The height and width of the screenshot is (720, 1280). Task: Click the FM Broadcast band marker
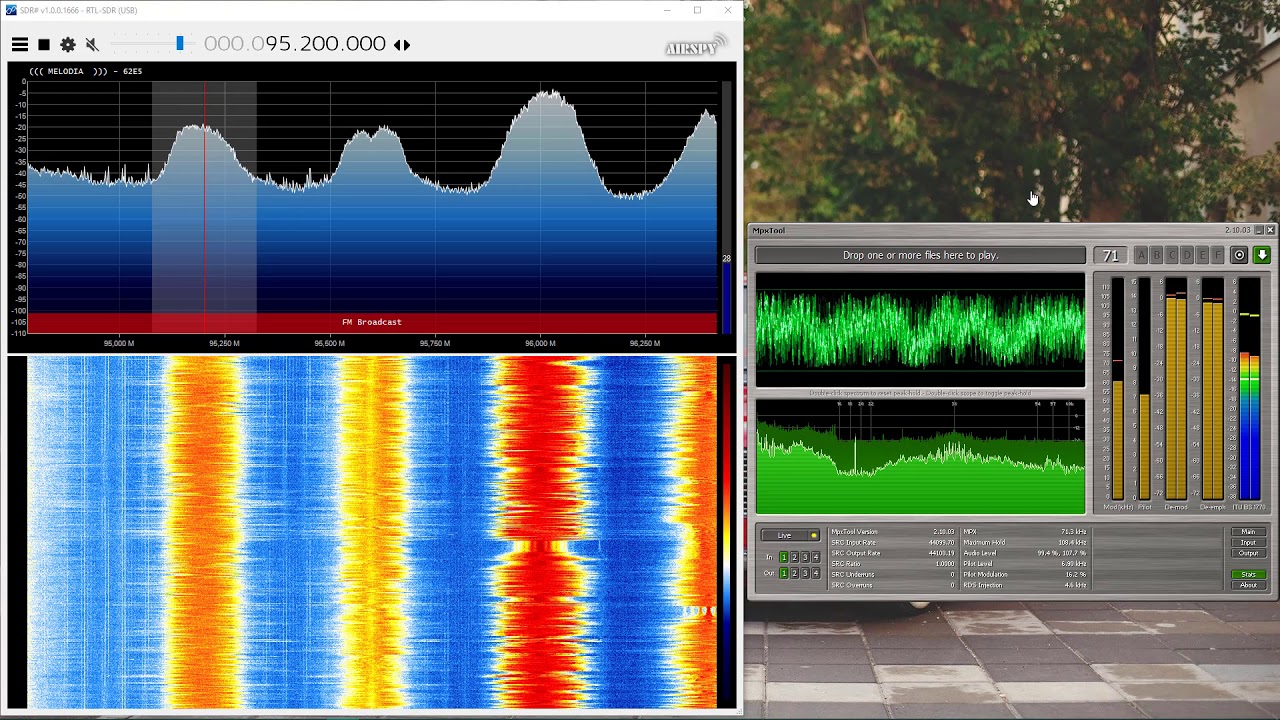(372, 322)
